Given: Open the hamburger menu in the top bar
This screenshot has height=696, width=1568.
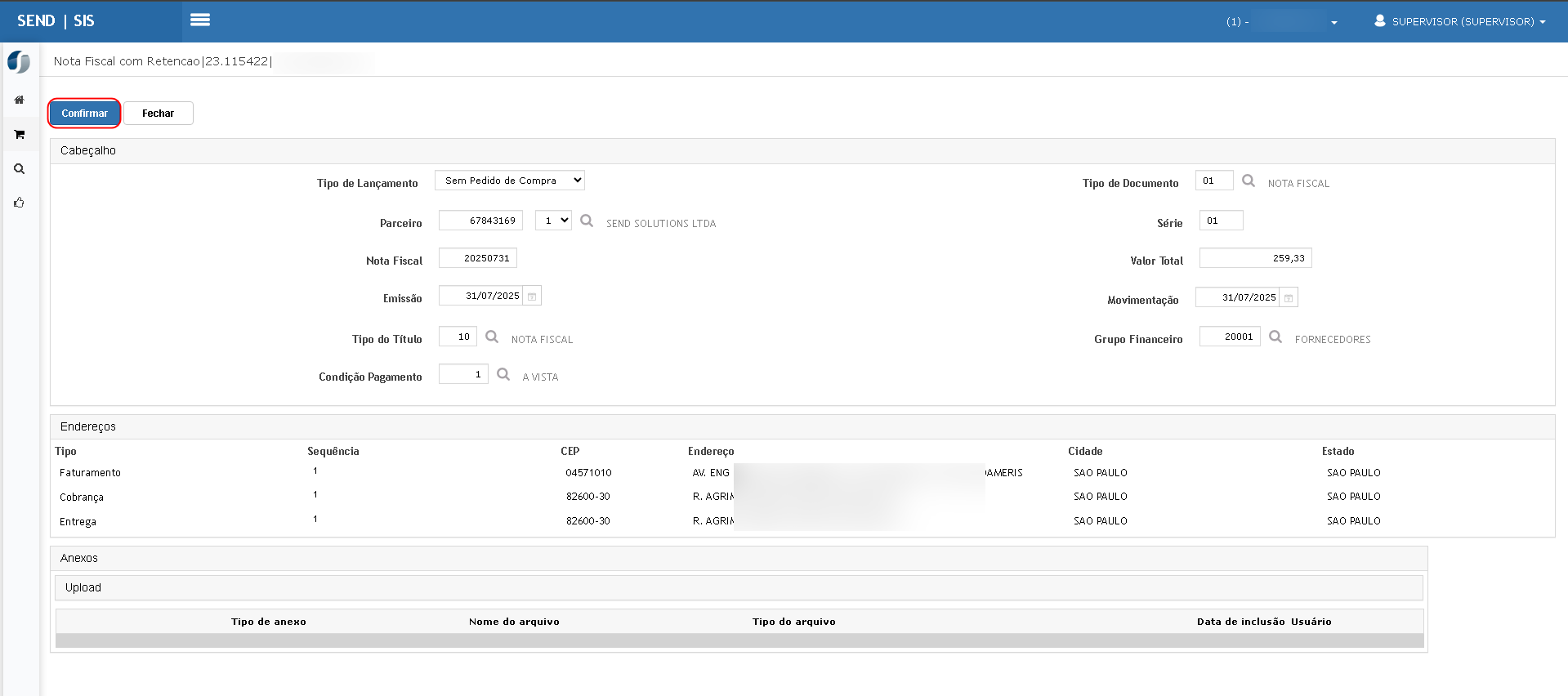Looking at the screenshot, I should tap(200, 20).
